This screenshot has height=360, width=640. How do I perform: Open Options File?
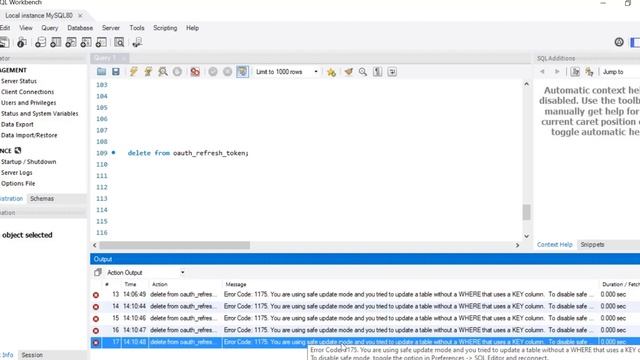[18, 183]
